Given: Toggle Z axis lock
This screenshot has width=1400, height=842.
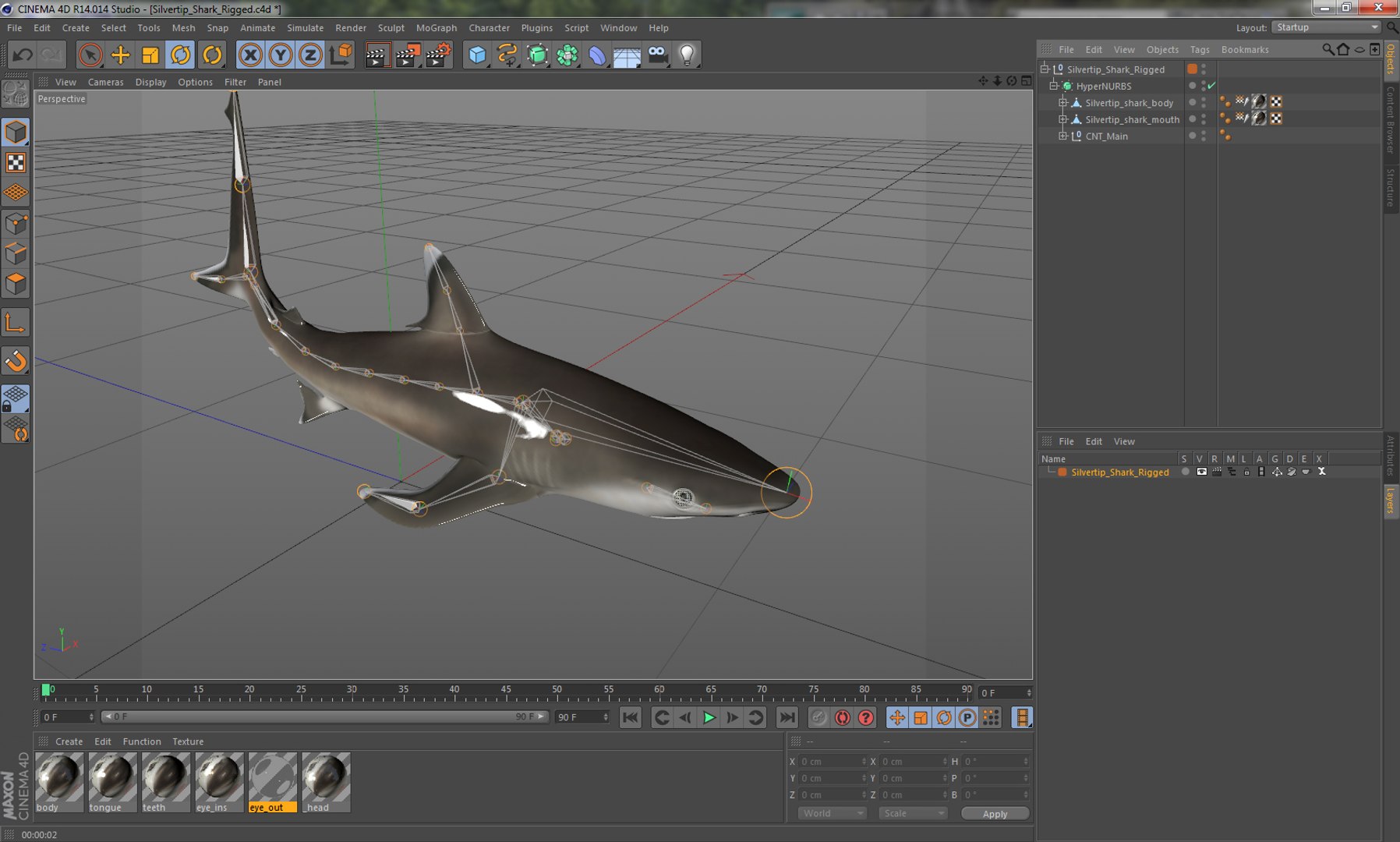Looking at the screenshot, I should tap(310, 55).
